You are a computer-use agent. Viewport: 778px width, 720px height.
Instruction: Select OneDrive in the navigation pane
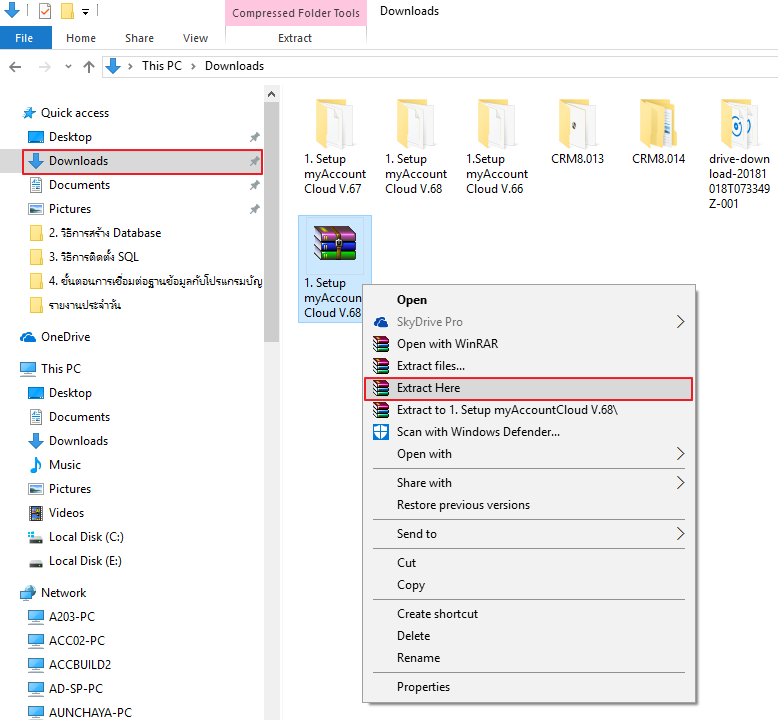(x=65, y=337)
